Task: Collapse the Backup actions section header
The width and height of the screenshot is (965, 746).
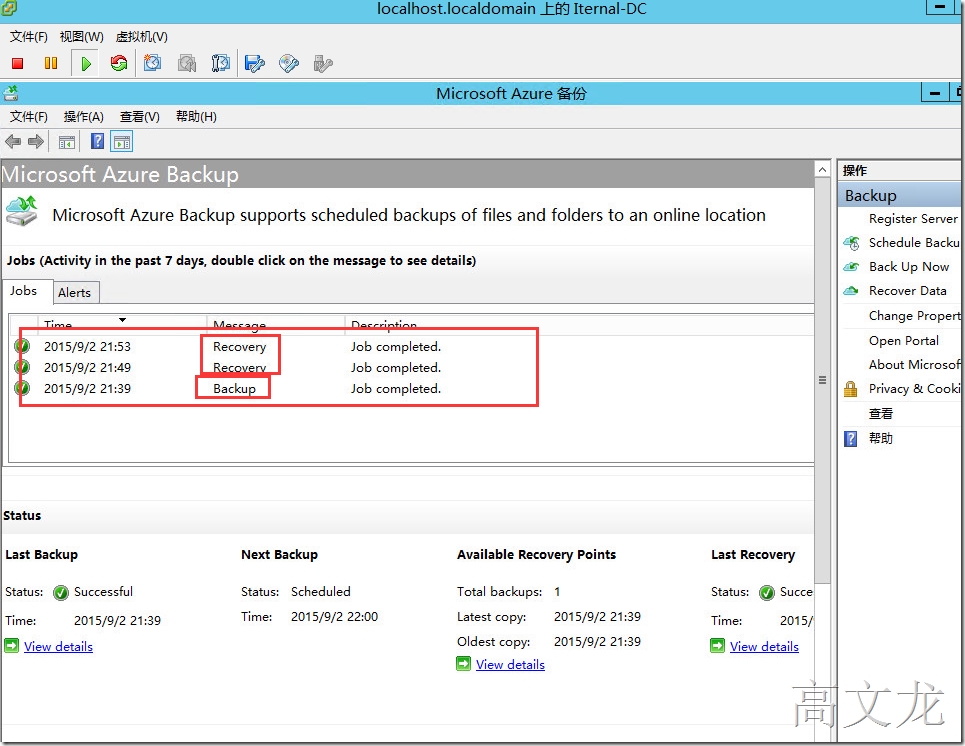Action: [900, 195]
